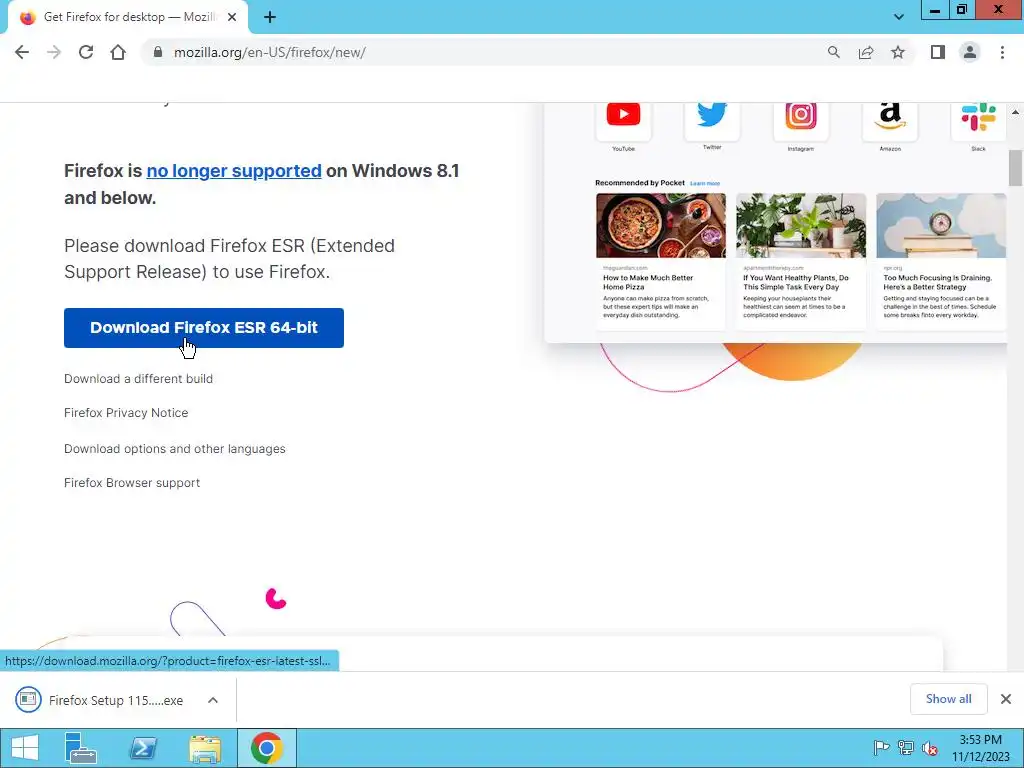Open Server Manager from the taskbar

pos(81,748)
